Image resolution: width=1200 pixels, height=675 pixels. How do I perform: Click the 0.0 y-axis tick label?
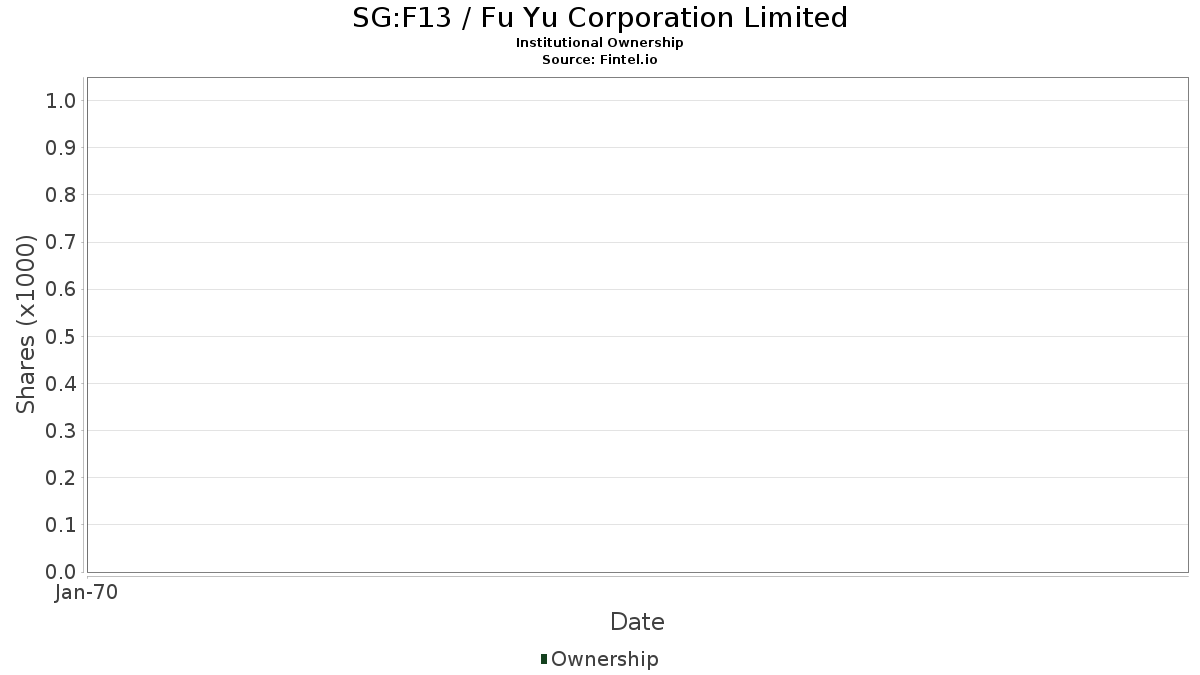(x=61, y=572)
